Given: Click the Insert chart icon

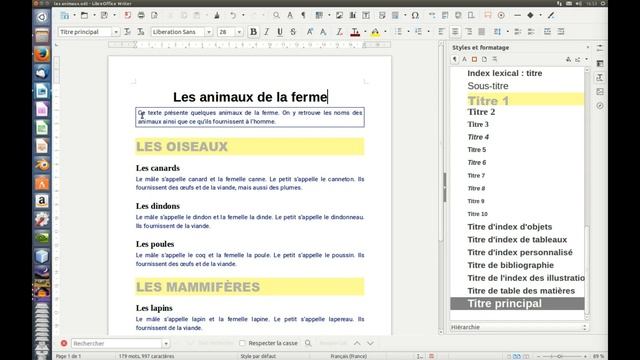Looking at the screenshot, I should point(352,16).
